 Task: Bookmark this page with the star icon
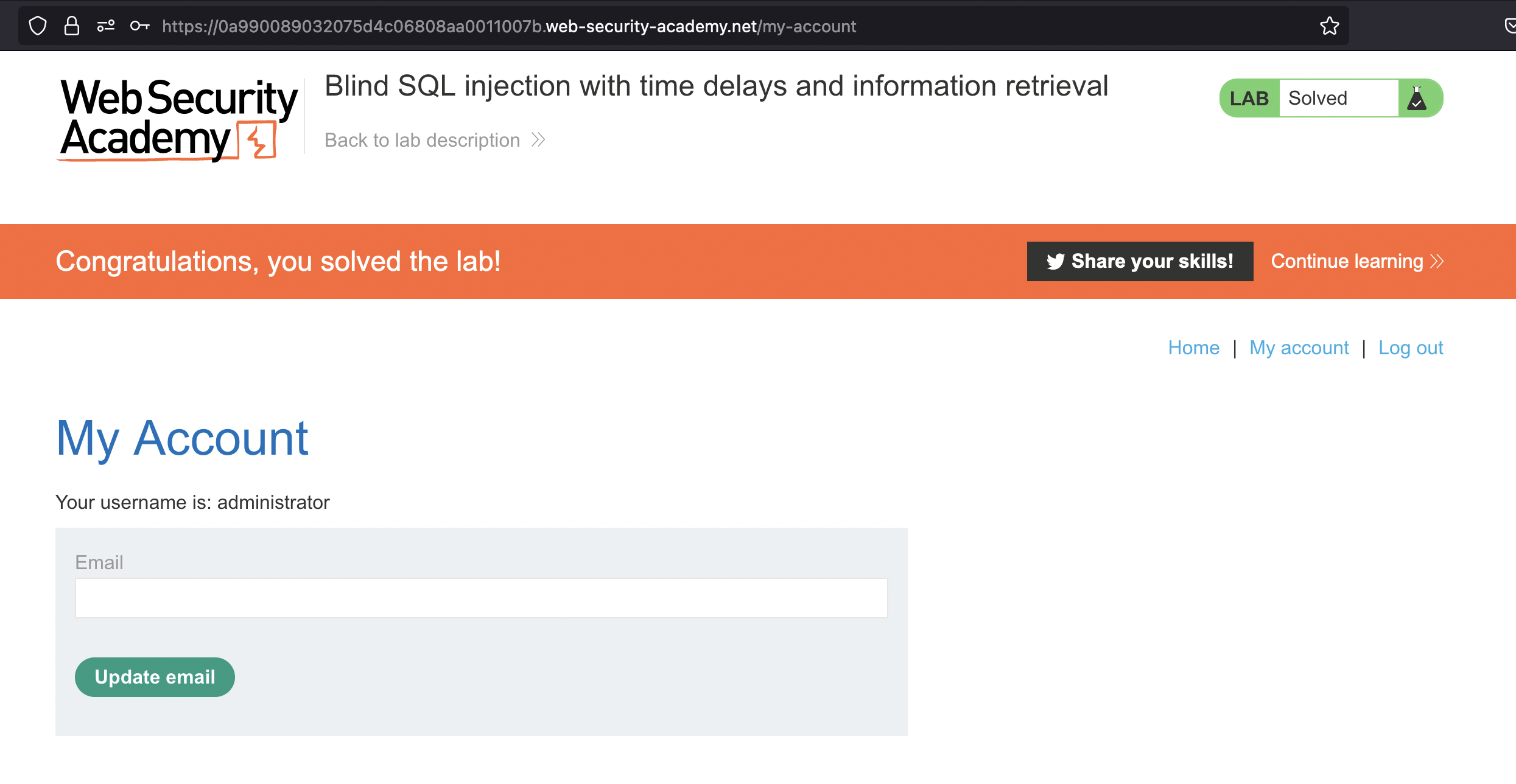click(1329, 26)
